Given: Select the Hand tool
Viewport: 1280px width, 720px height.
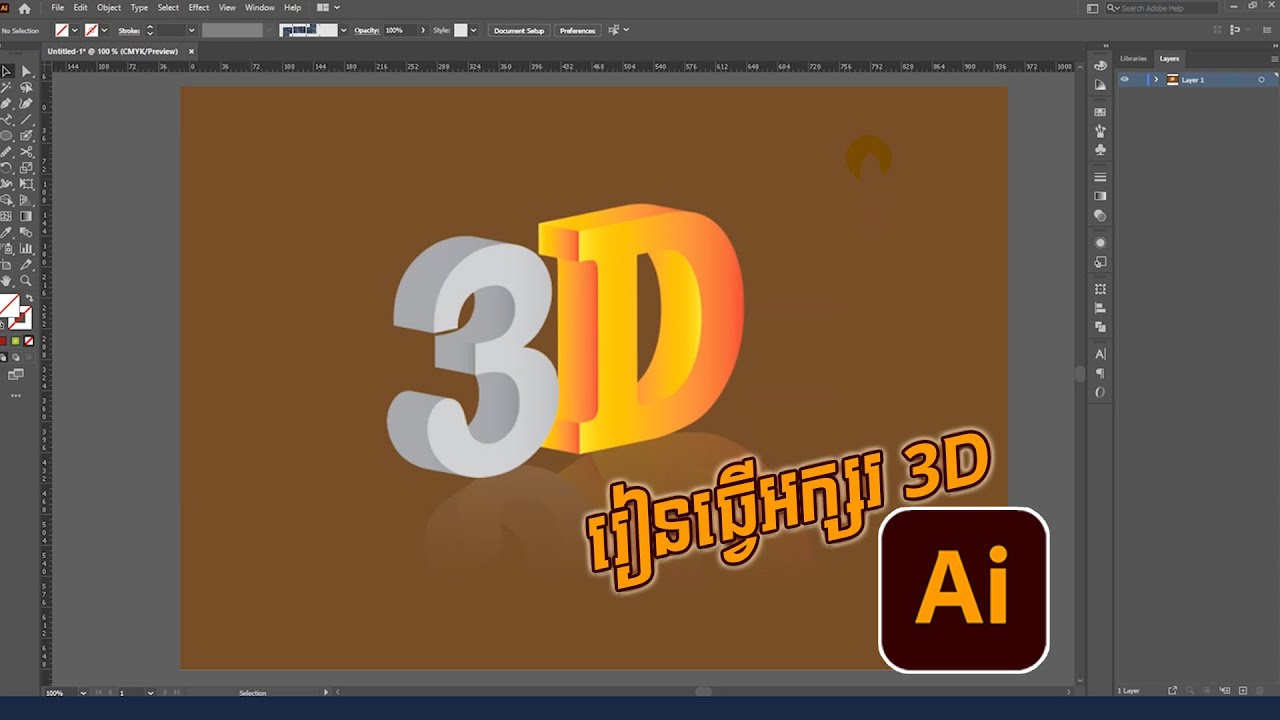Looking at the screenshot, I should [6, 281].
